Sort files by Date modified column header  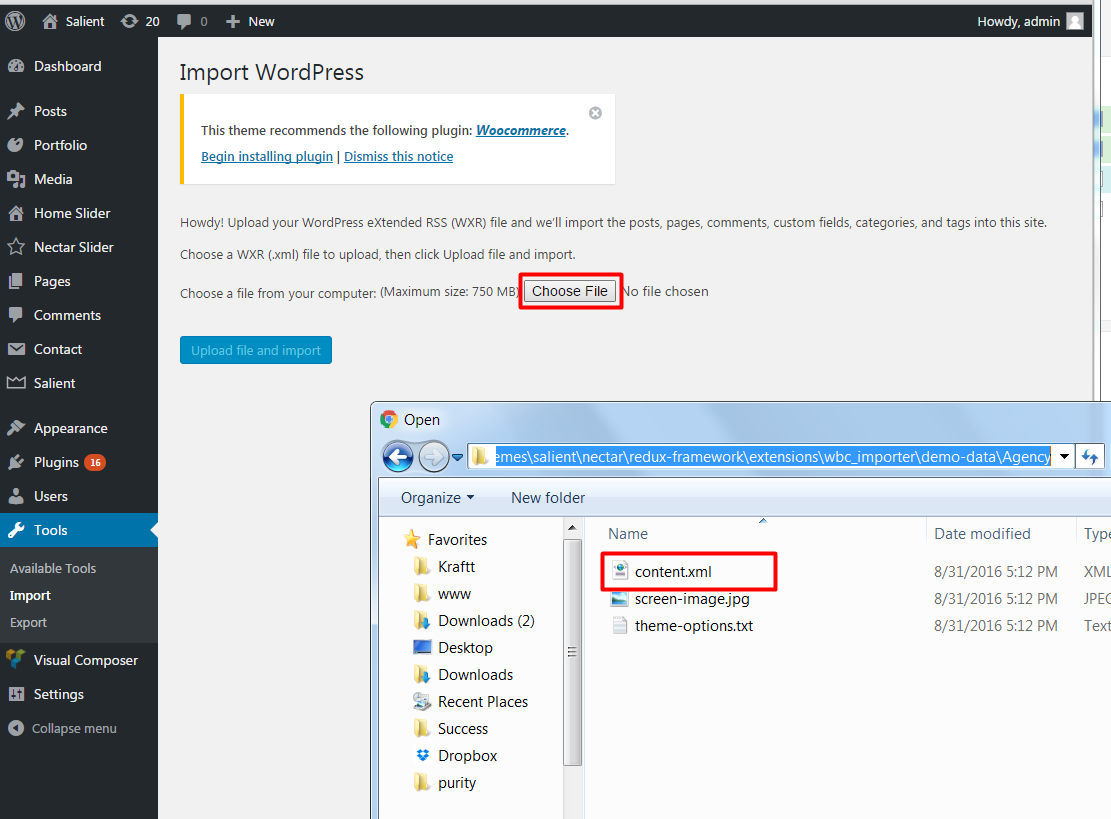[982, 533]
